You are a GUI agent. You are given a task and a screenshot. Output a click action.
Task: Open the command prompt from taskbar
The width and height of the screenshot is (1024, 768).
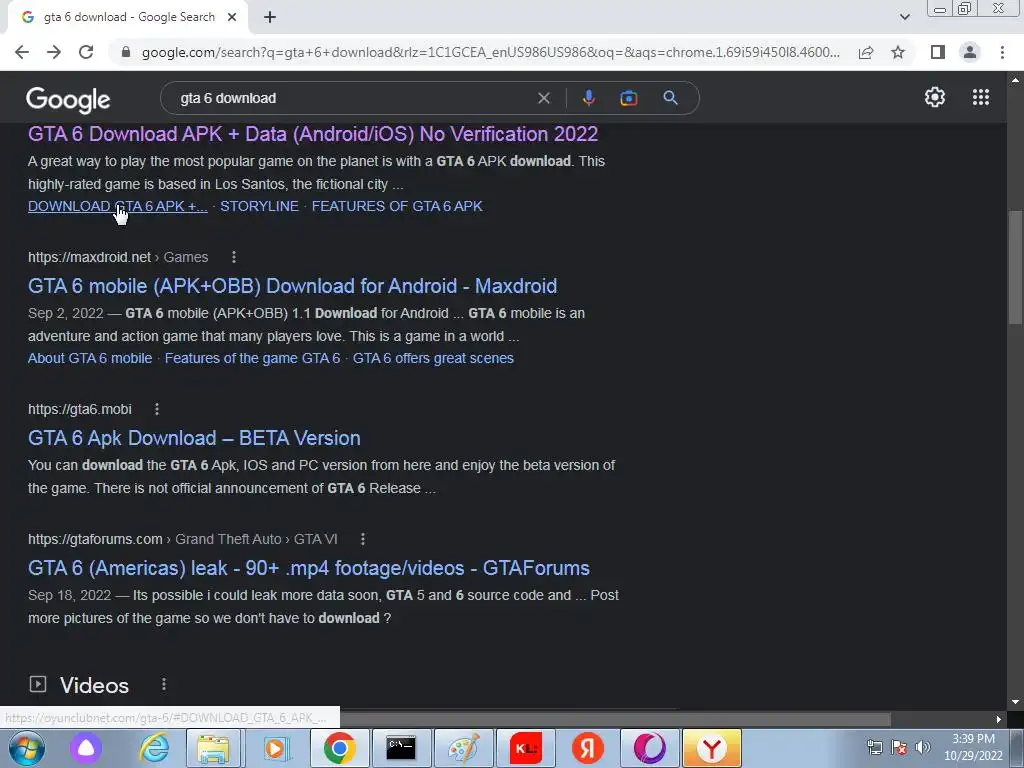point(401,748)
